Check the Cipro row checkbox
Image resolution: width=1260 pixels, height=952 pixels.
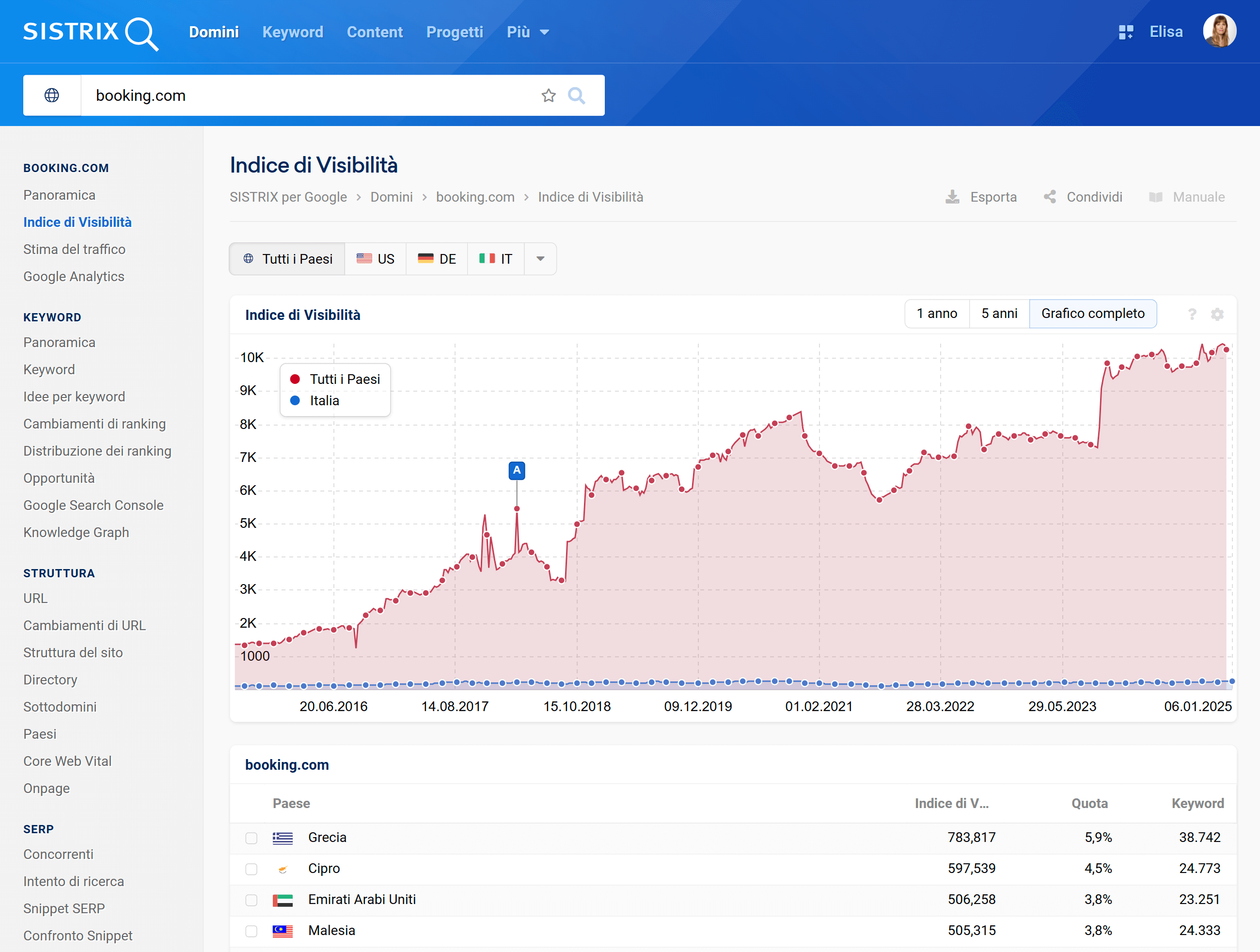tap(251, 869)
